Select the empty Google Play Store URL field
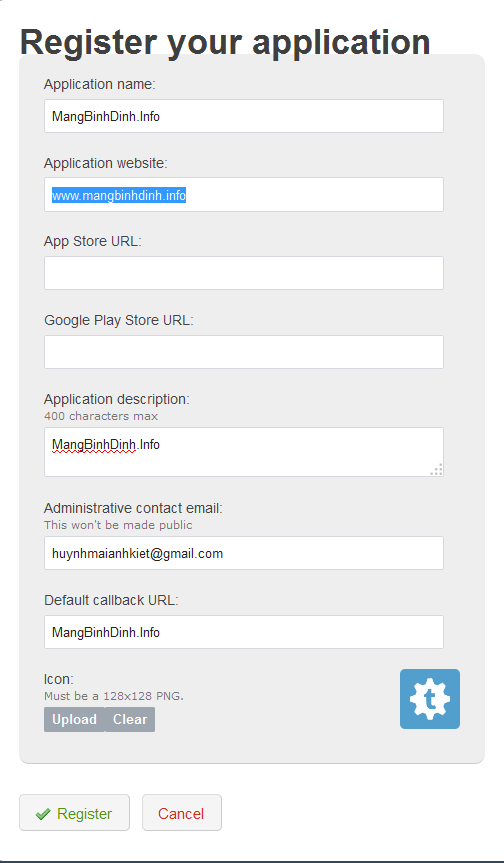The image size is (504, 863). click(244, 352)
